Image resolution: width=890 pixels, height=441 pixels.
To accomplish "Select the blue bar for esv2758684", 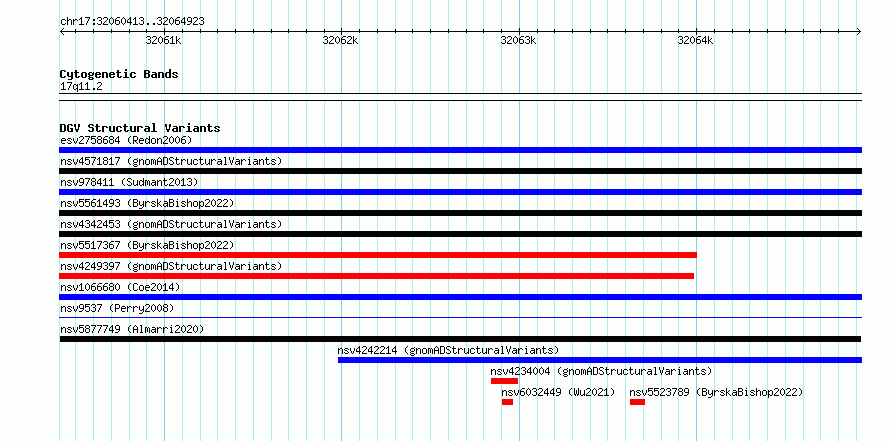I will tap(460, 150).
